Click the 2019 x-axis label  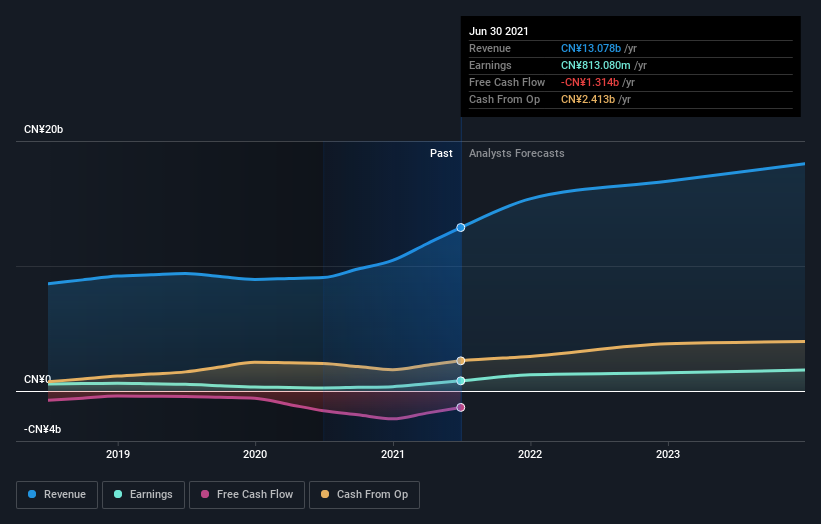(118, 454)
